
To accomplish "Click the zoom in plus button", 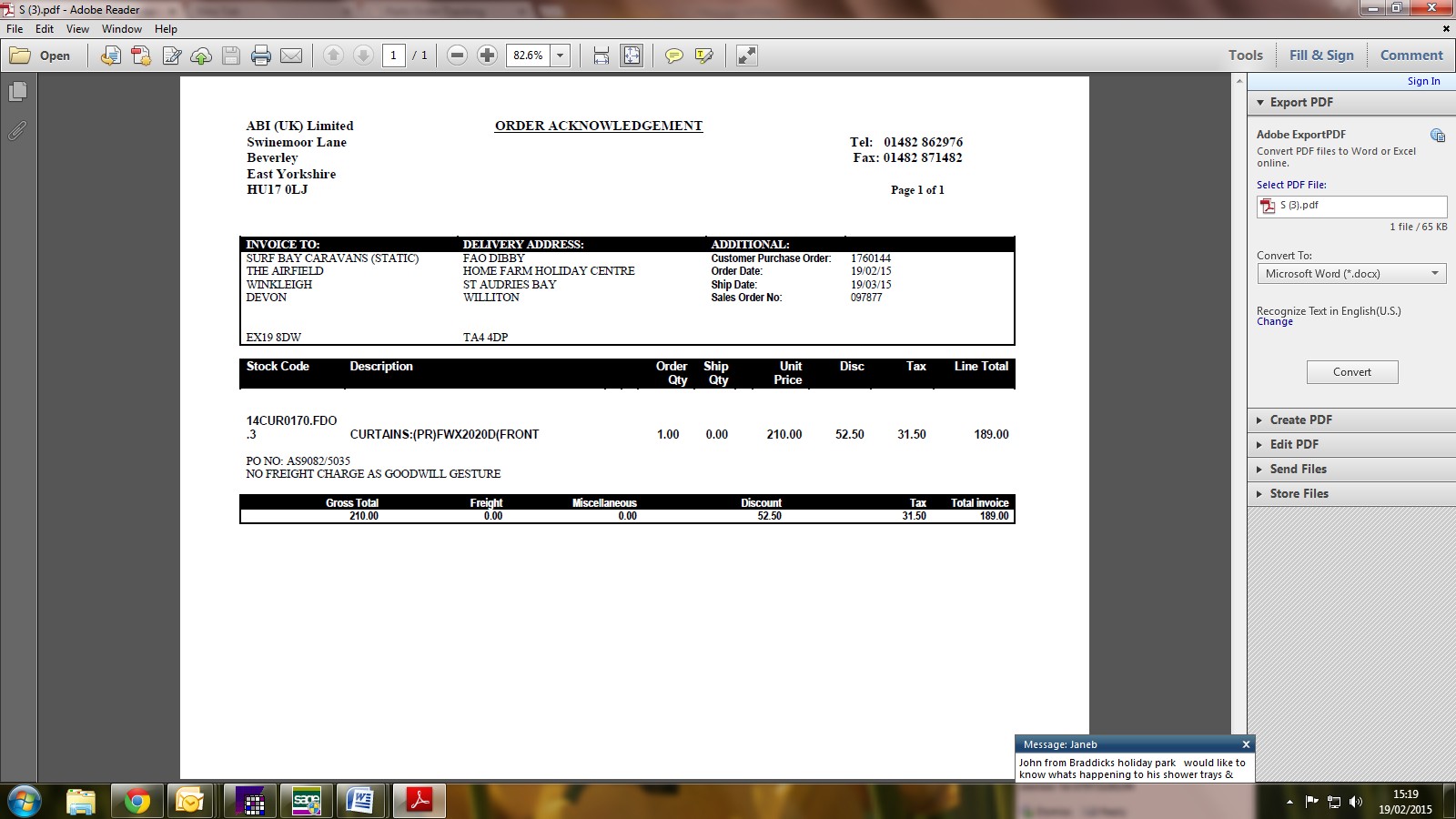I will click(x=487, y=56).
